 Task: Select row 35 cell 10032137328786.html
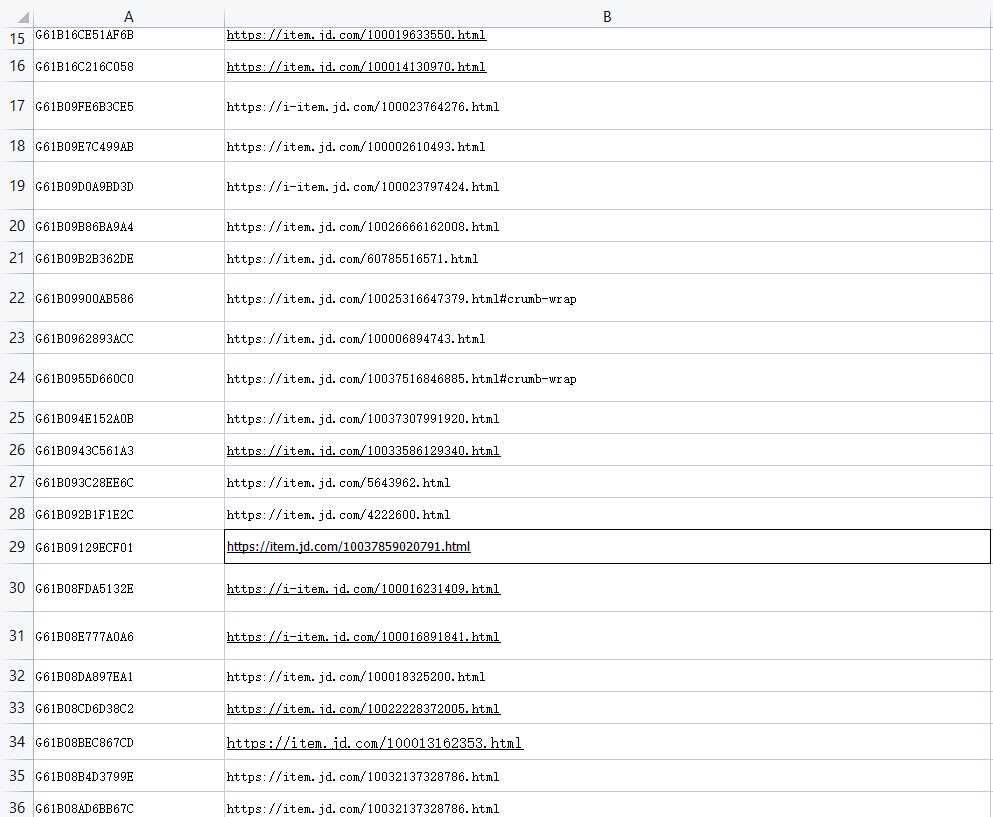click(607, 776)
